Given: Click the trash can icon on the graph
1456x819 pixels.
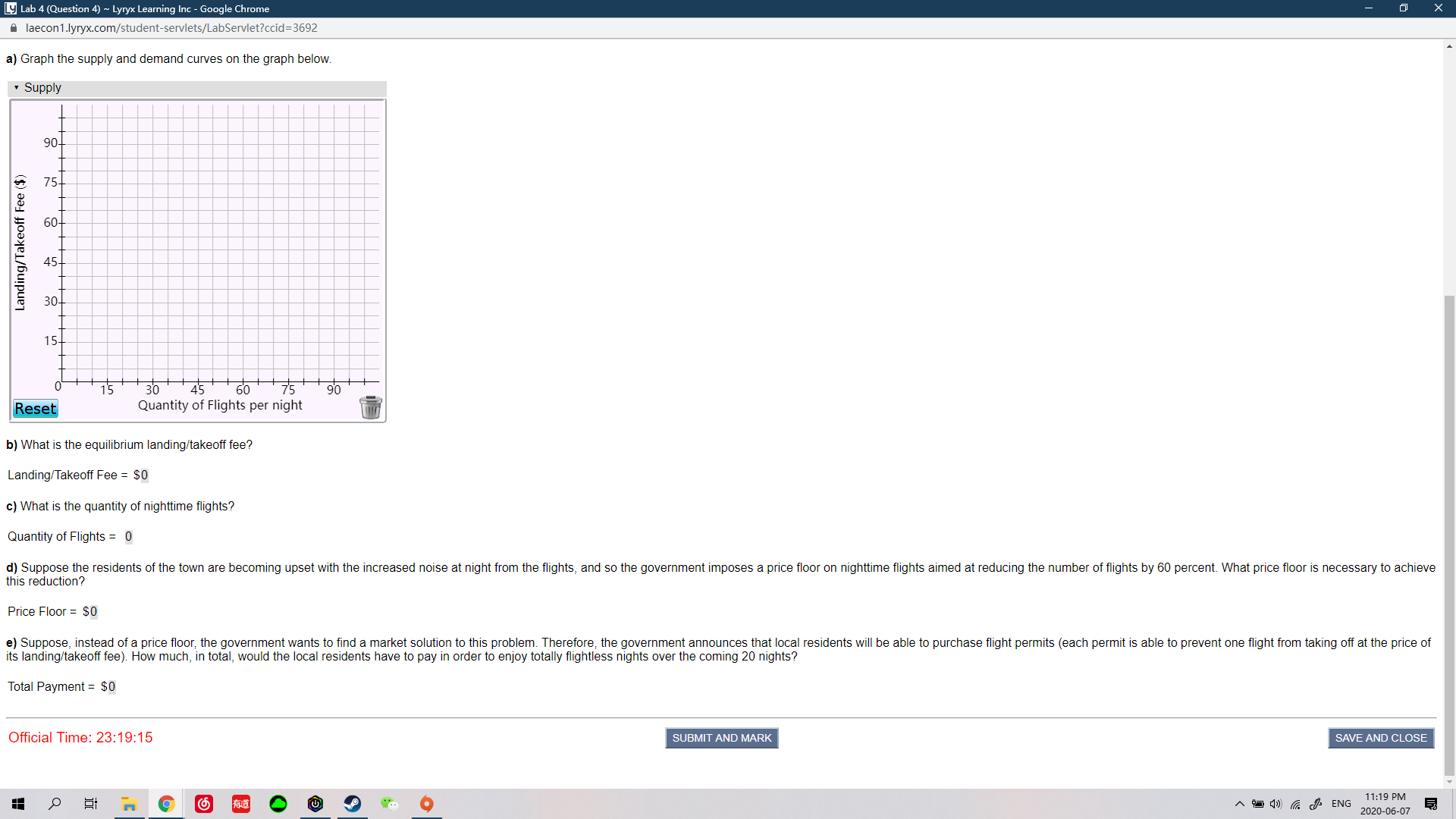Looking at the screenshot, I should coord(370,407).
